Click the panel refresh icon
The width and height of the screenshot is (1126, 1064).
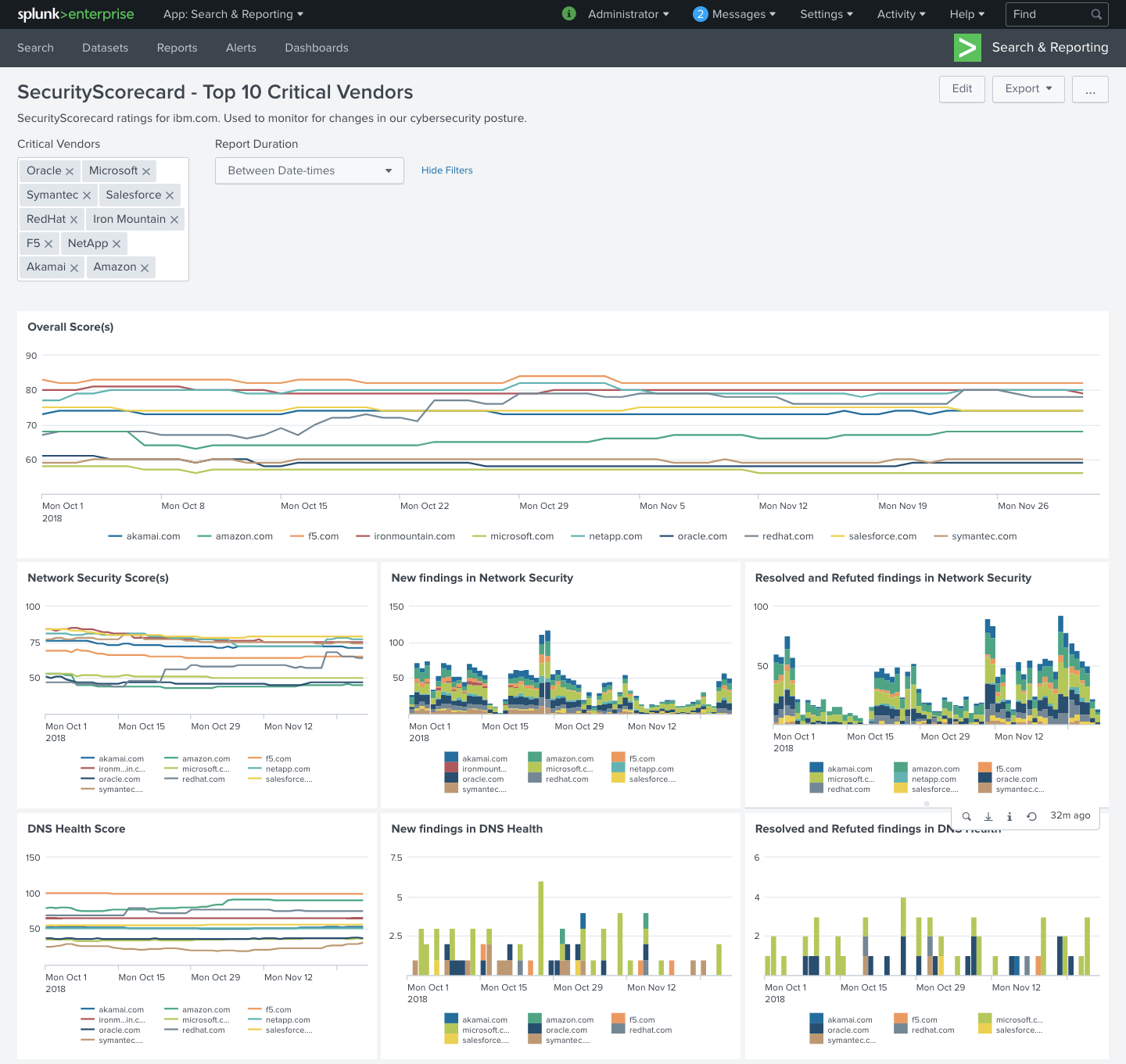pyautogui.click(x=1031, y=816)
